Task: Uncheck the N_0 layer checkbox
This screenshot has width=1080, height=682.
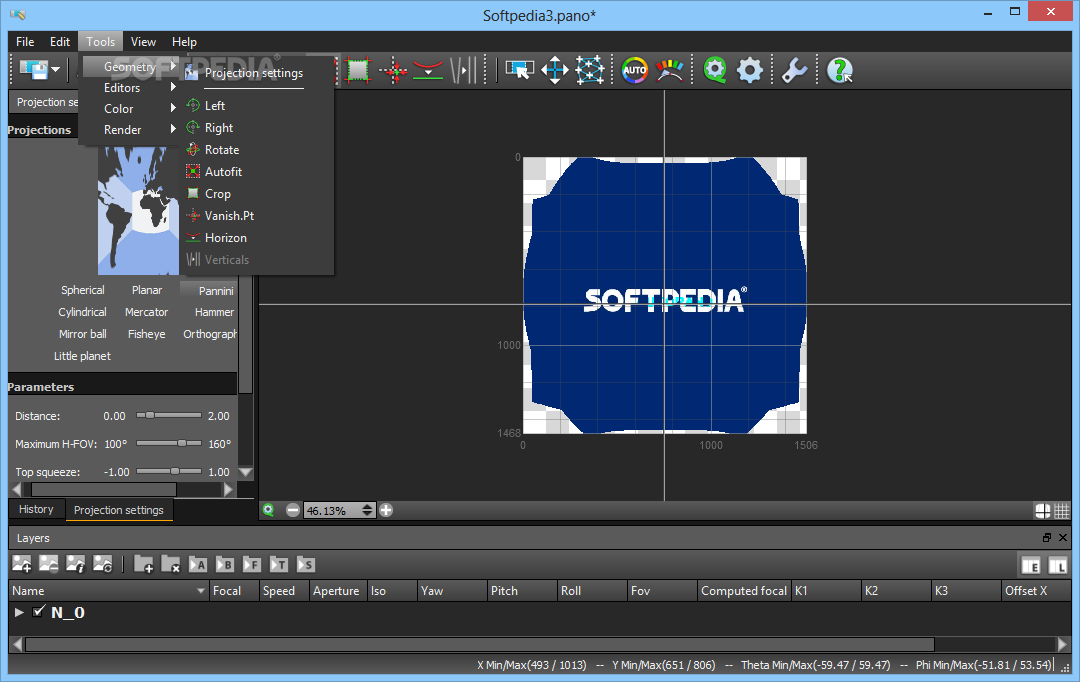Action: pyautogui.click(x=39, y=611)
